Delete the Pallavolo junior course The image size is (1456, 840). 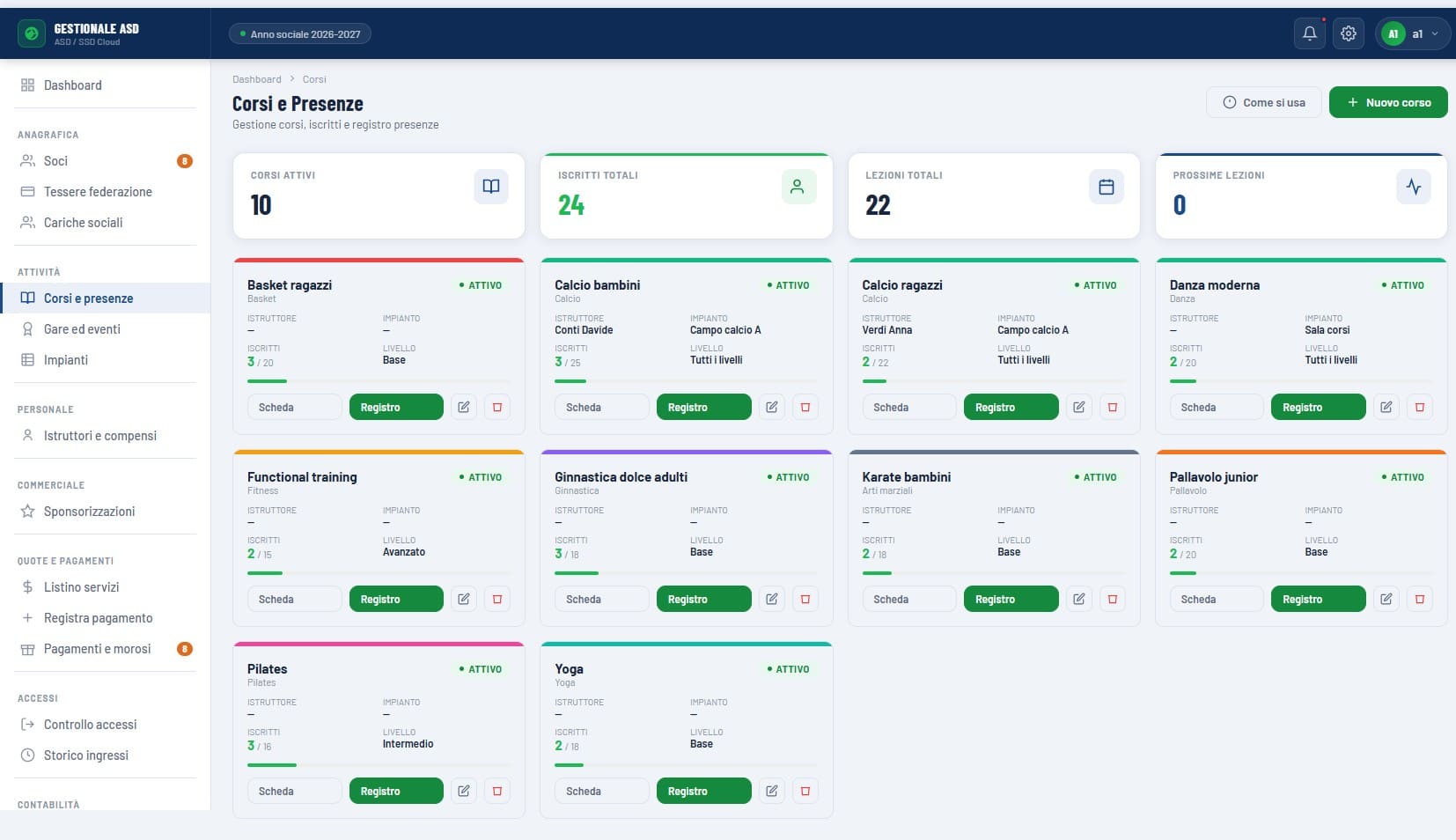tap(1420, 599)
